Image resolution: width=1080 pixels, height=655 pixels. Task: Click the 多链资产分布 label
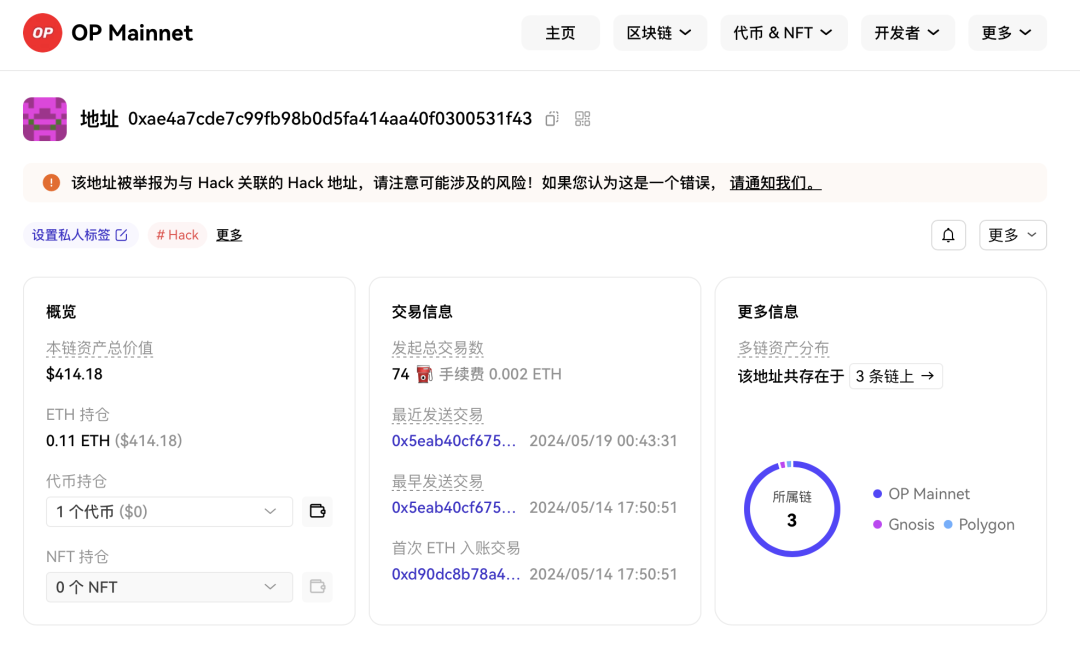(x=783, y=349)
